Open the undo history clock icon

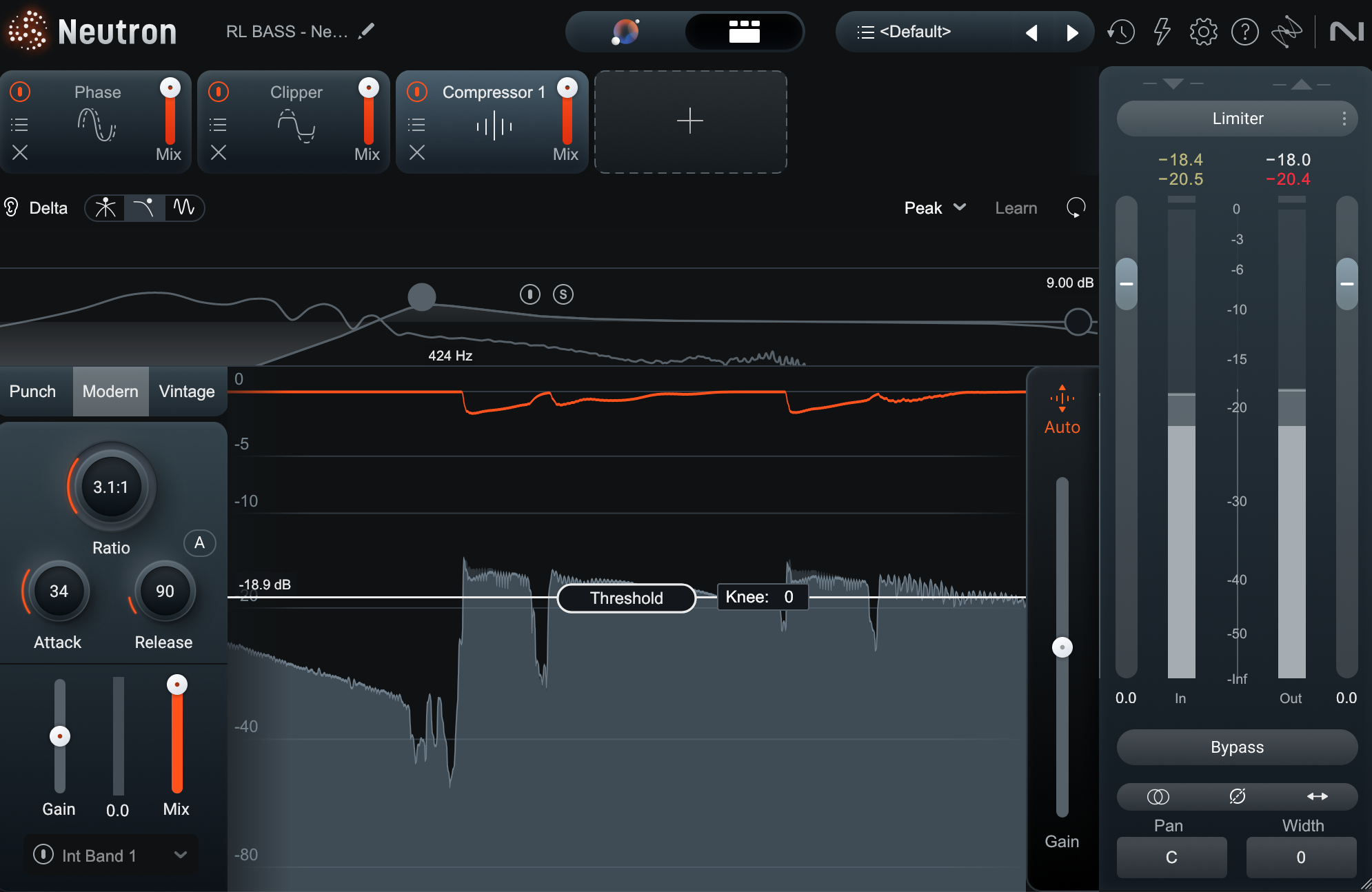pos(1121,32)
